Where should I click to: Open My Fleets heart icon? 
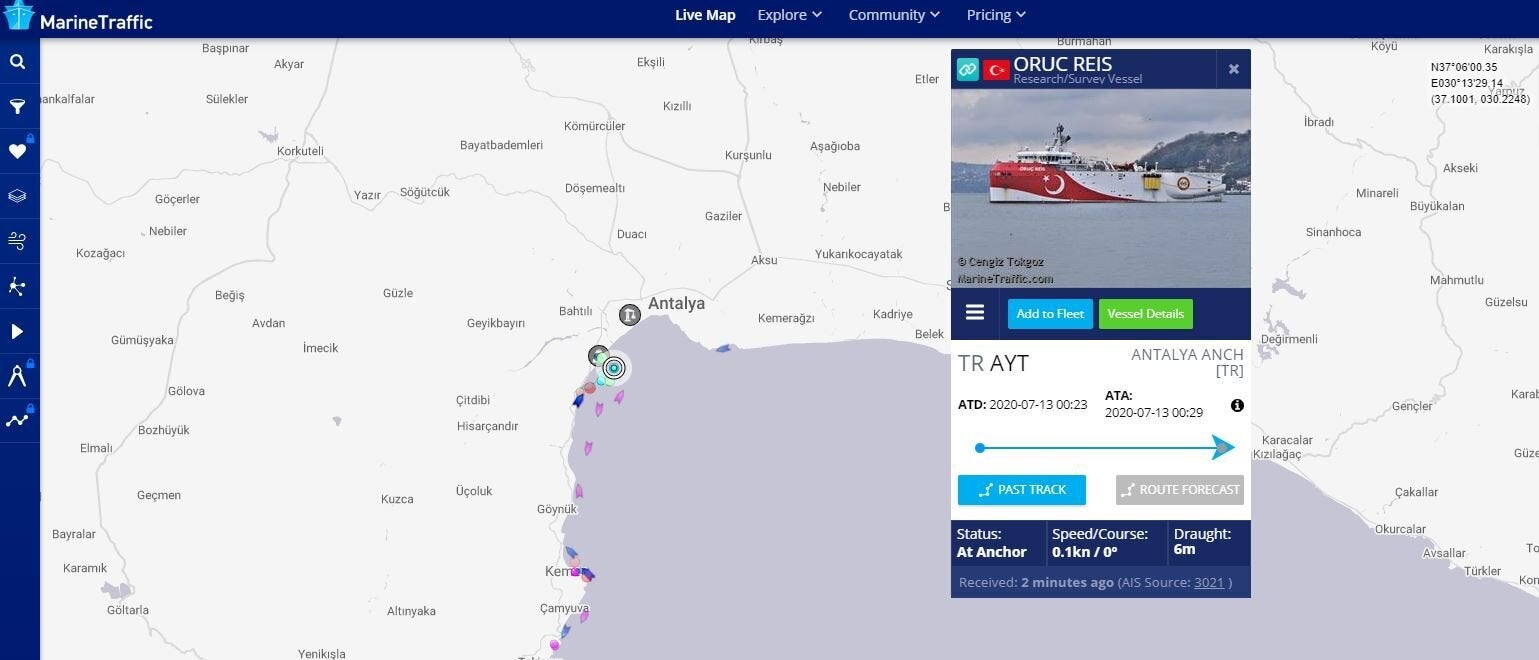point(17,151)
